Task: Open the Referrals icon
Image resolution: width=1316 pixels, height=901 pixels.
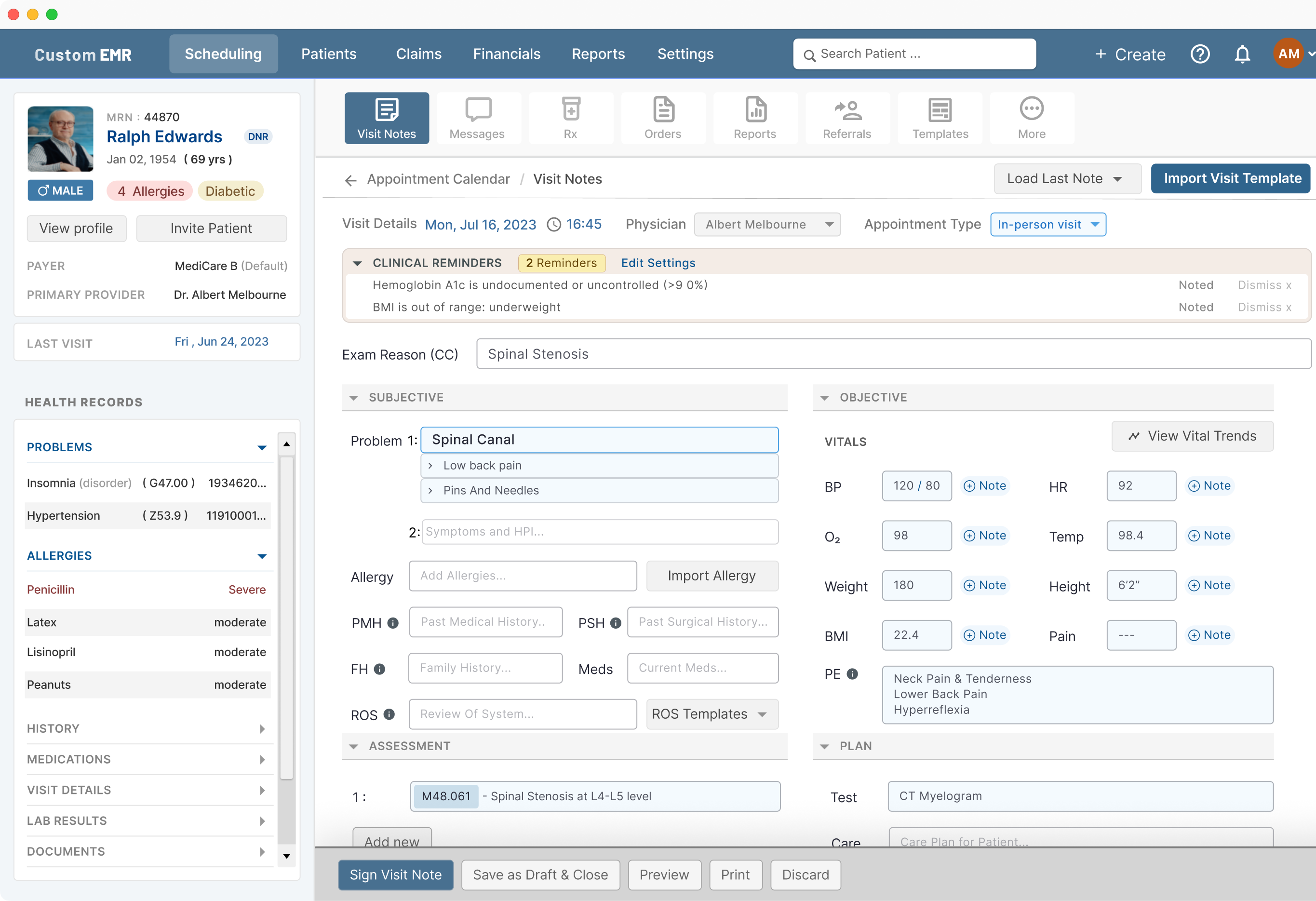Action: (x=847, y=117)
